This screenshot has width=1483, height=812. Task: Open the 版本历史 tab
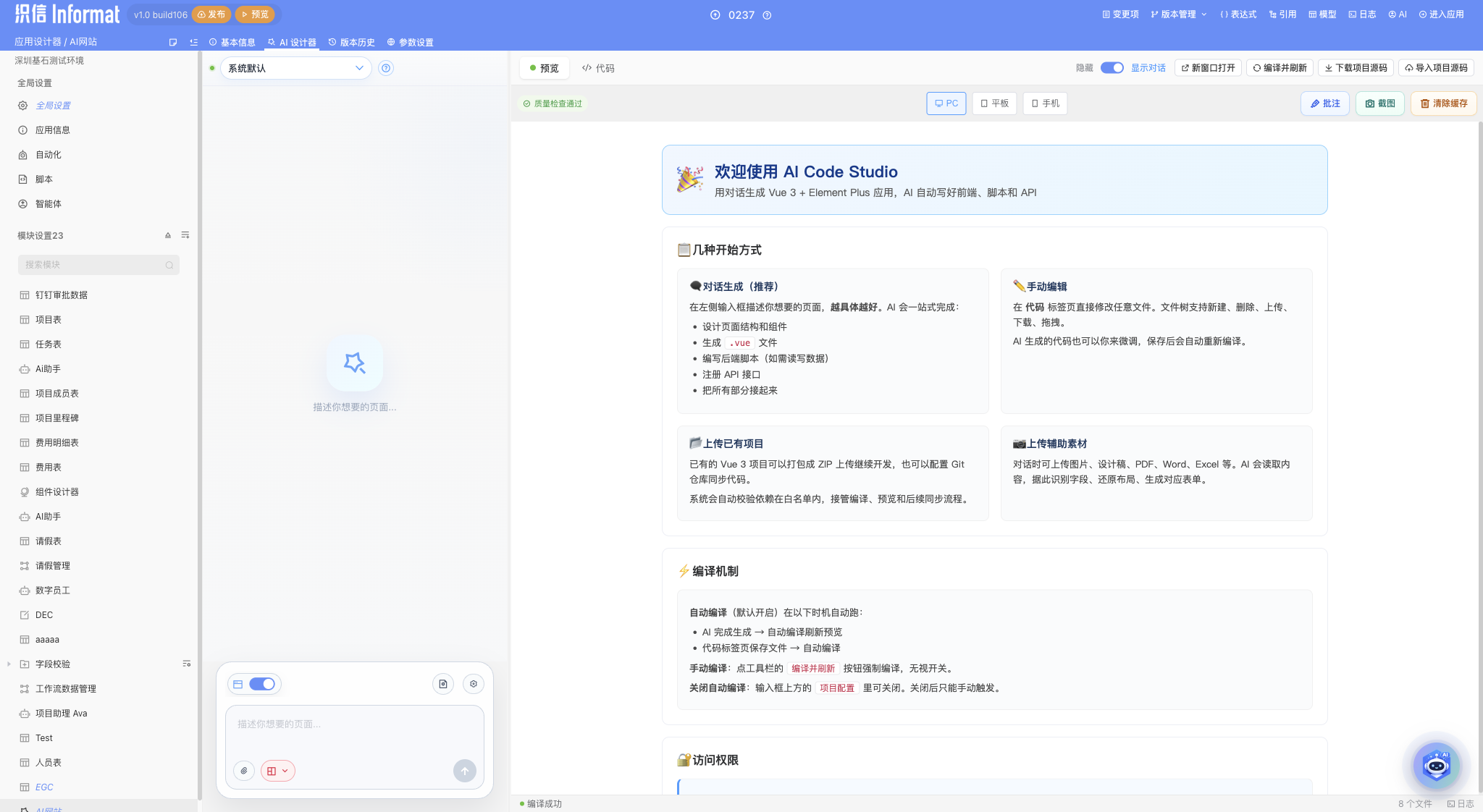click(x=352, y=43)
